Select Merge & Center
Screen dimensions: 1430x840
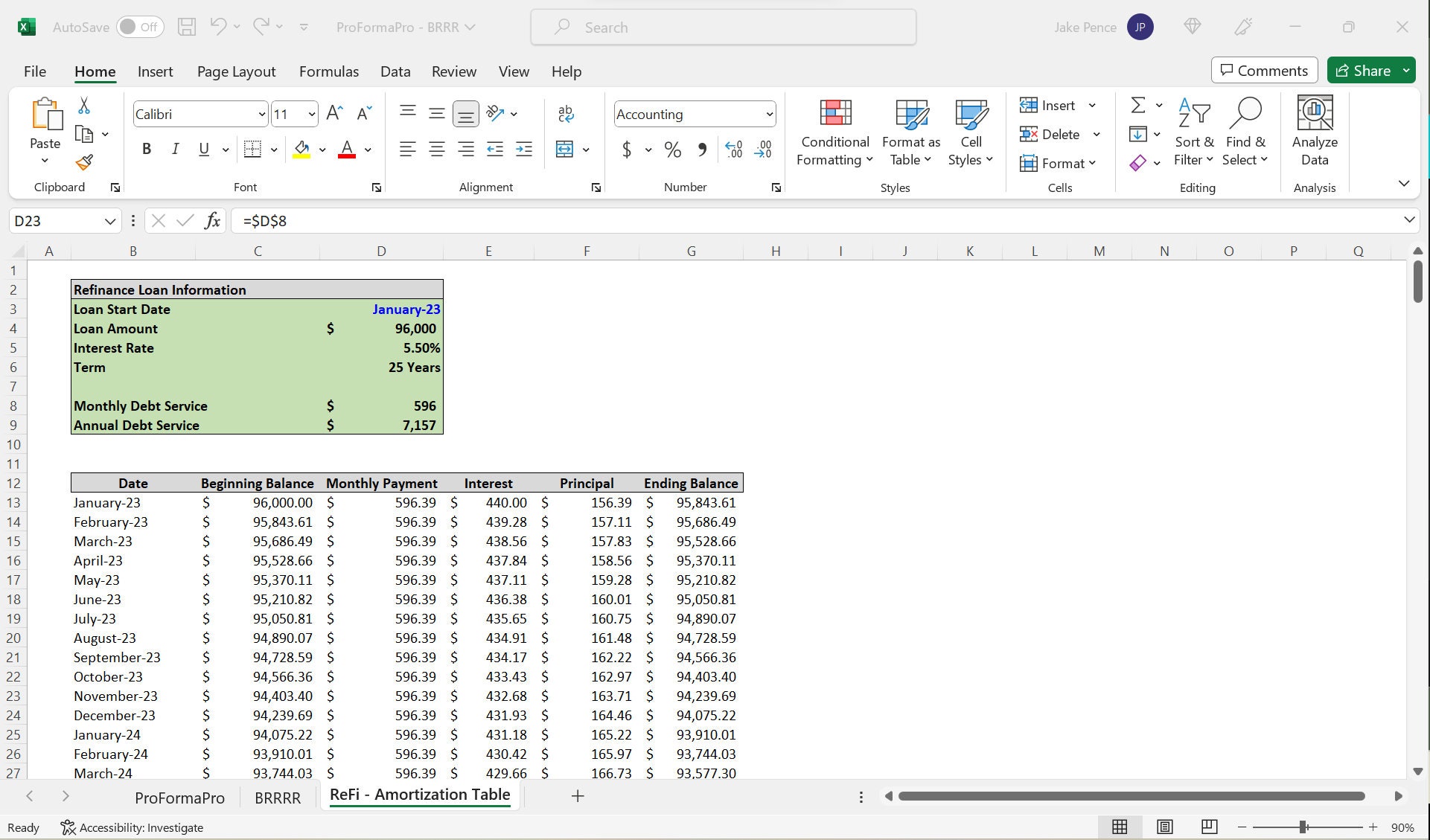point(566,149)
